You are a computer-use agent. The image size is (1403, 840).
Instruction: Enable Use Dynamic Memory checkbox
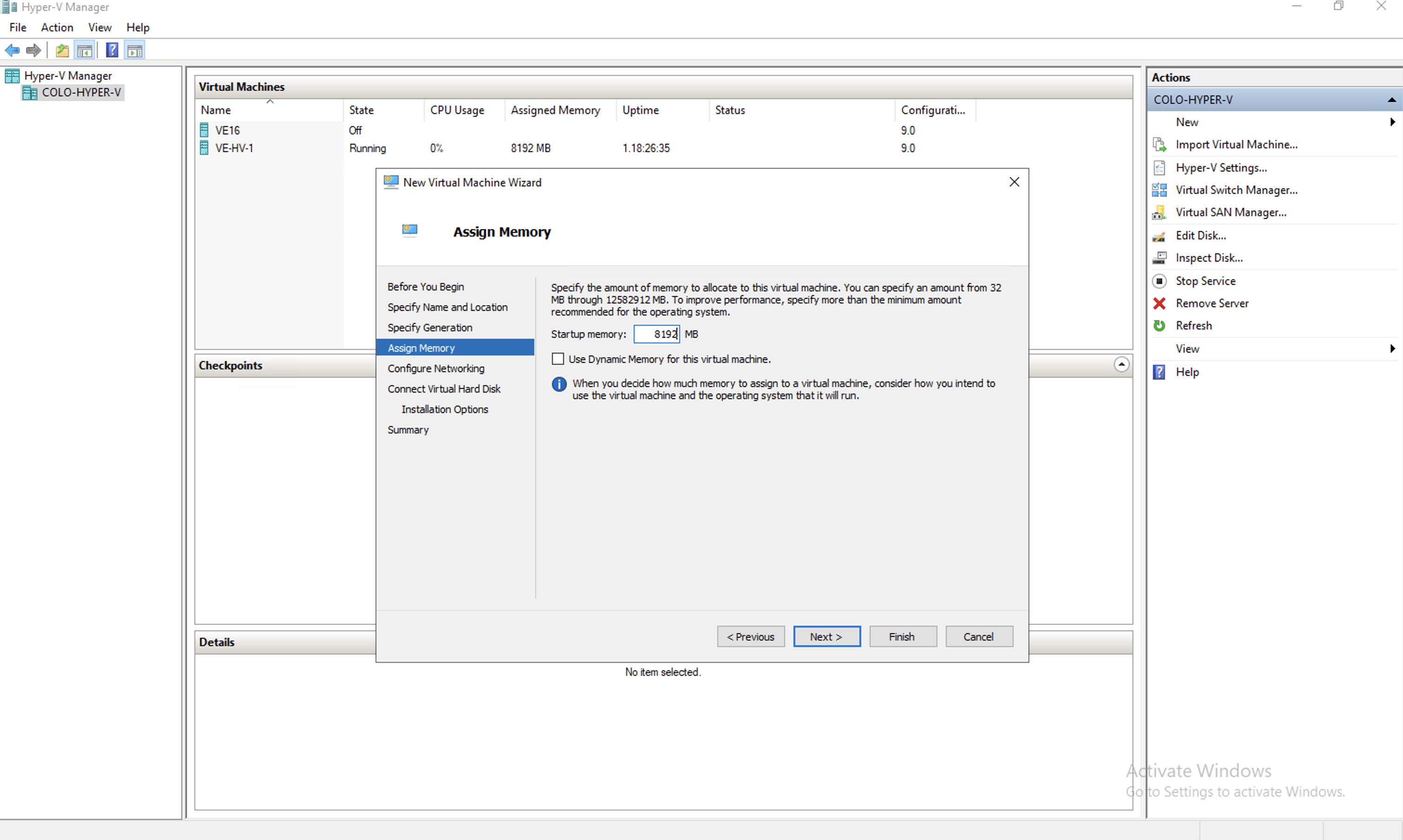coord(558,359)
